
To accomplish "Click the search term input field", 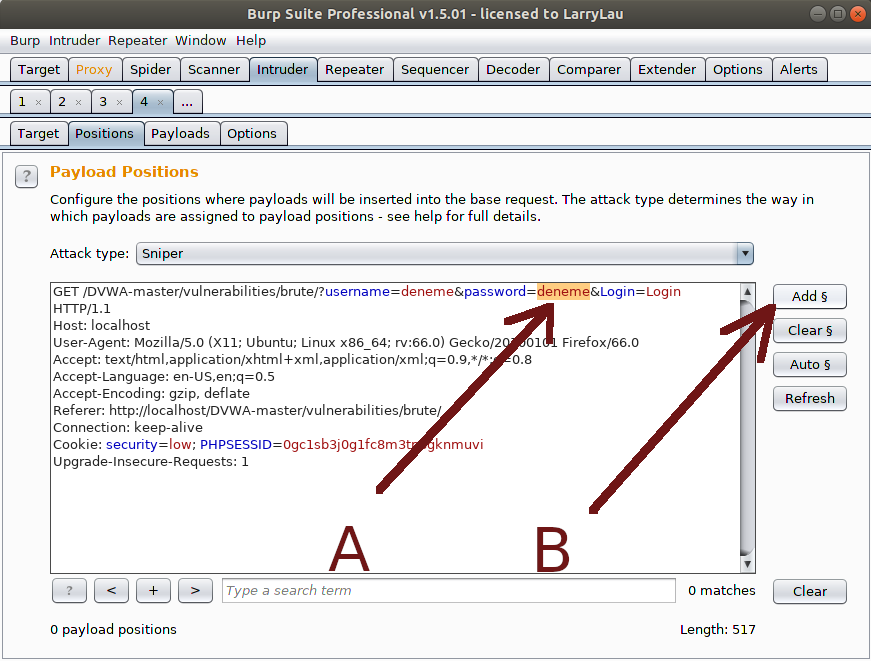I will [448, 591].
